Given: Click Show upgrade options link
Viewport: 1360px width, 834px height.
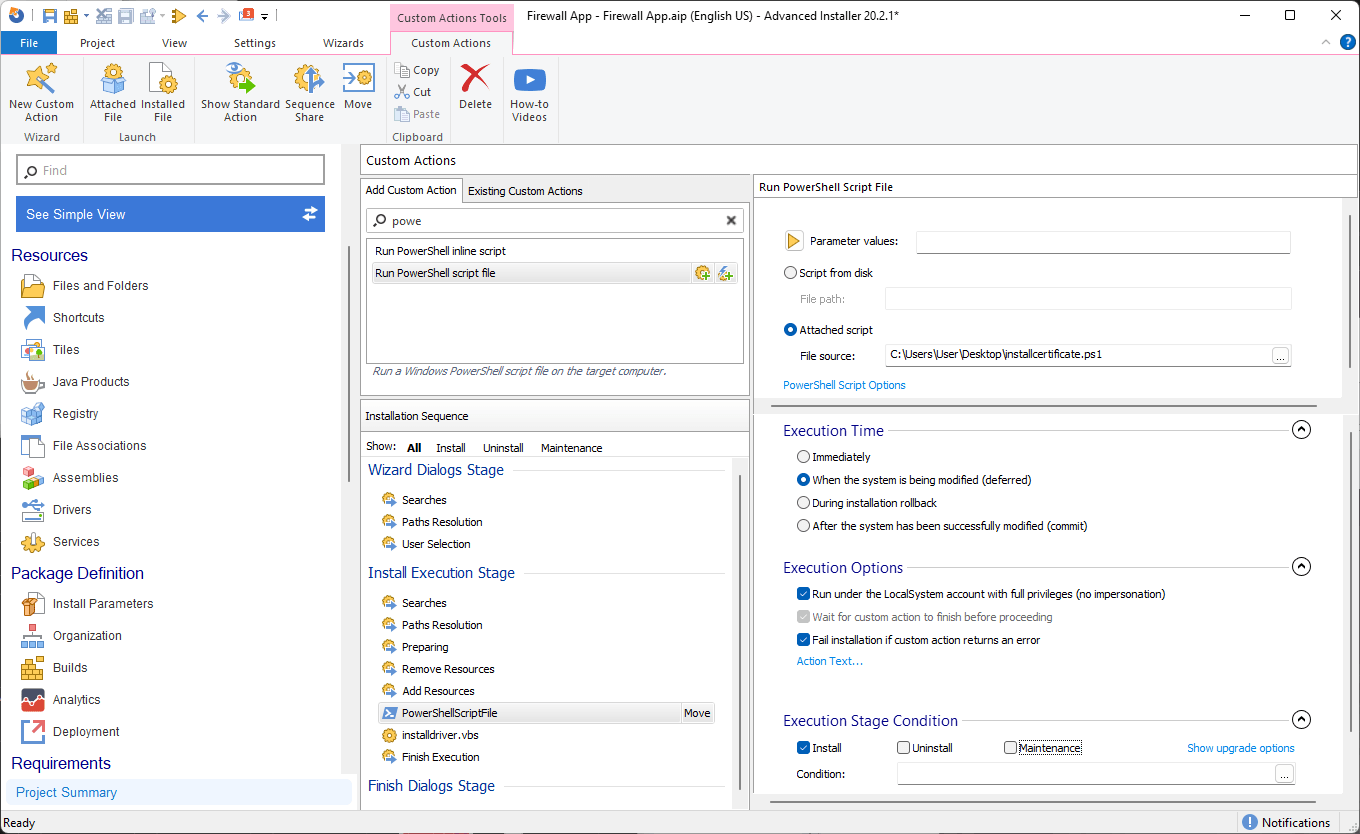Looking at the screenshot, I should coord(1240,748).
